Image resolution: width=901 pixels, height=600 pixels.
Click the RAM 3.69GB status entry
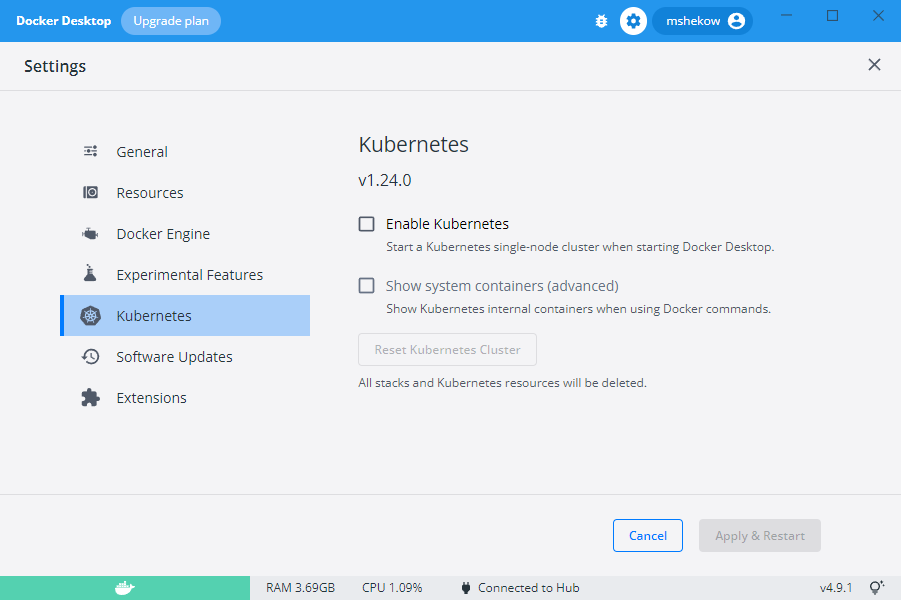[300, 588]
